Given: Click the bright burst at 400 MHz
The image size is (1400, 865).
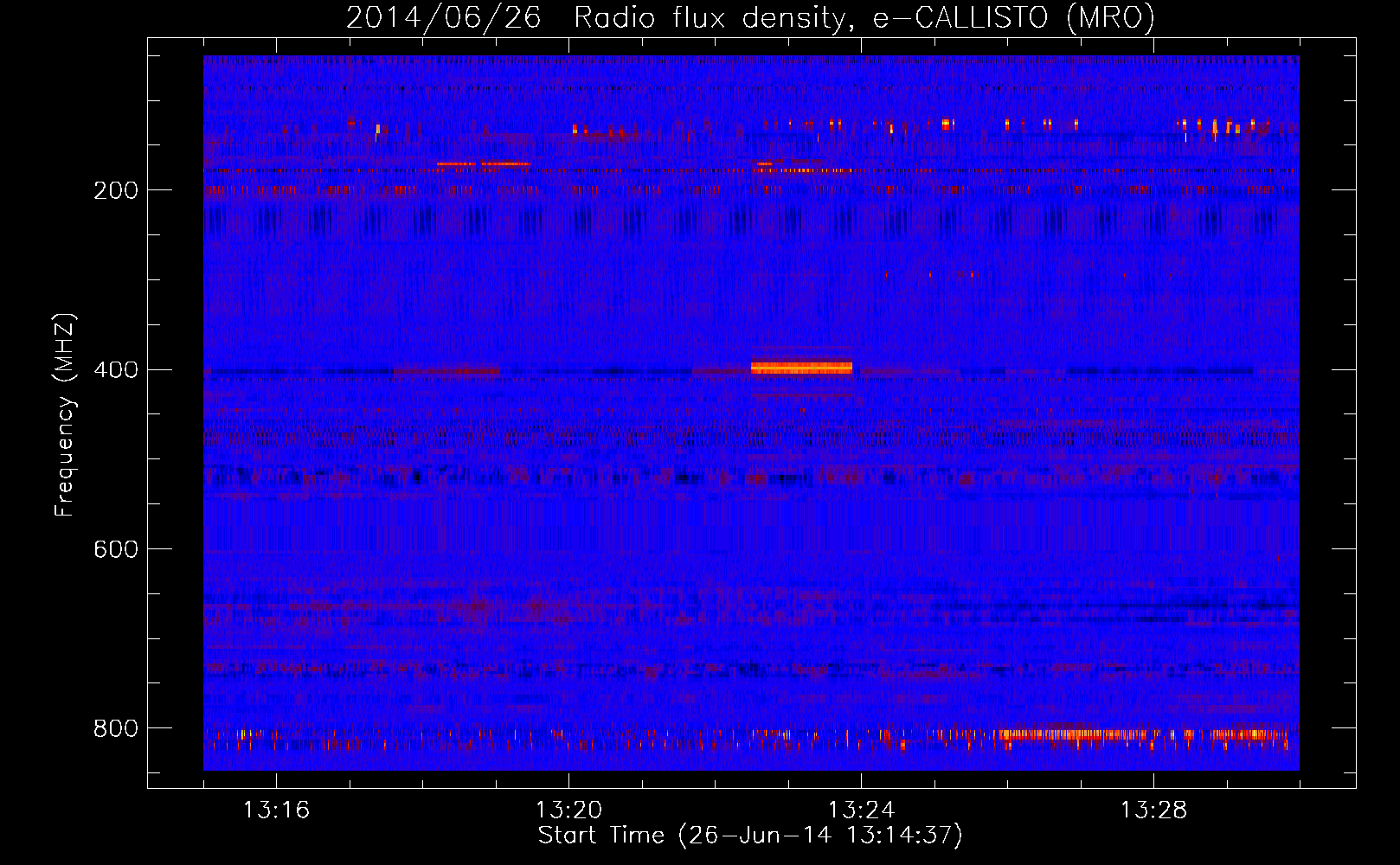Looking at the screenshot, I should tap(801, 368).
